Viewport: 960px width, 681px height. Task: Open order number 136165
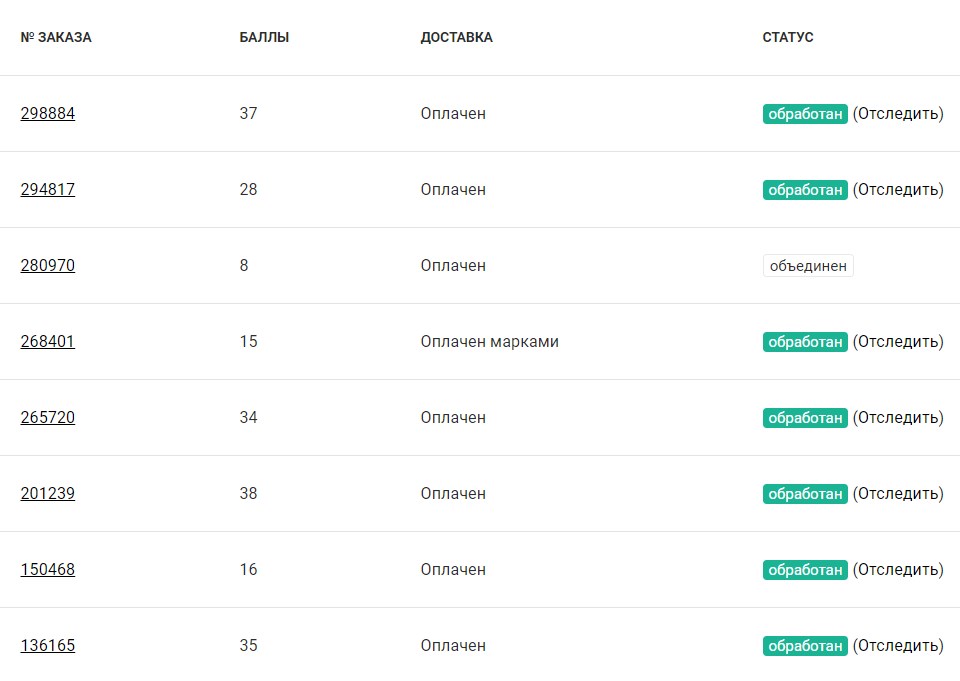click(x=48, y=645)
